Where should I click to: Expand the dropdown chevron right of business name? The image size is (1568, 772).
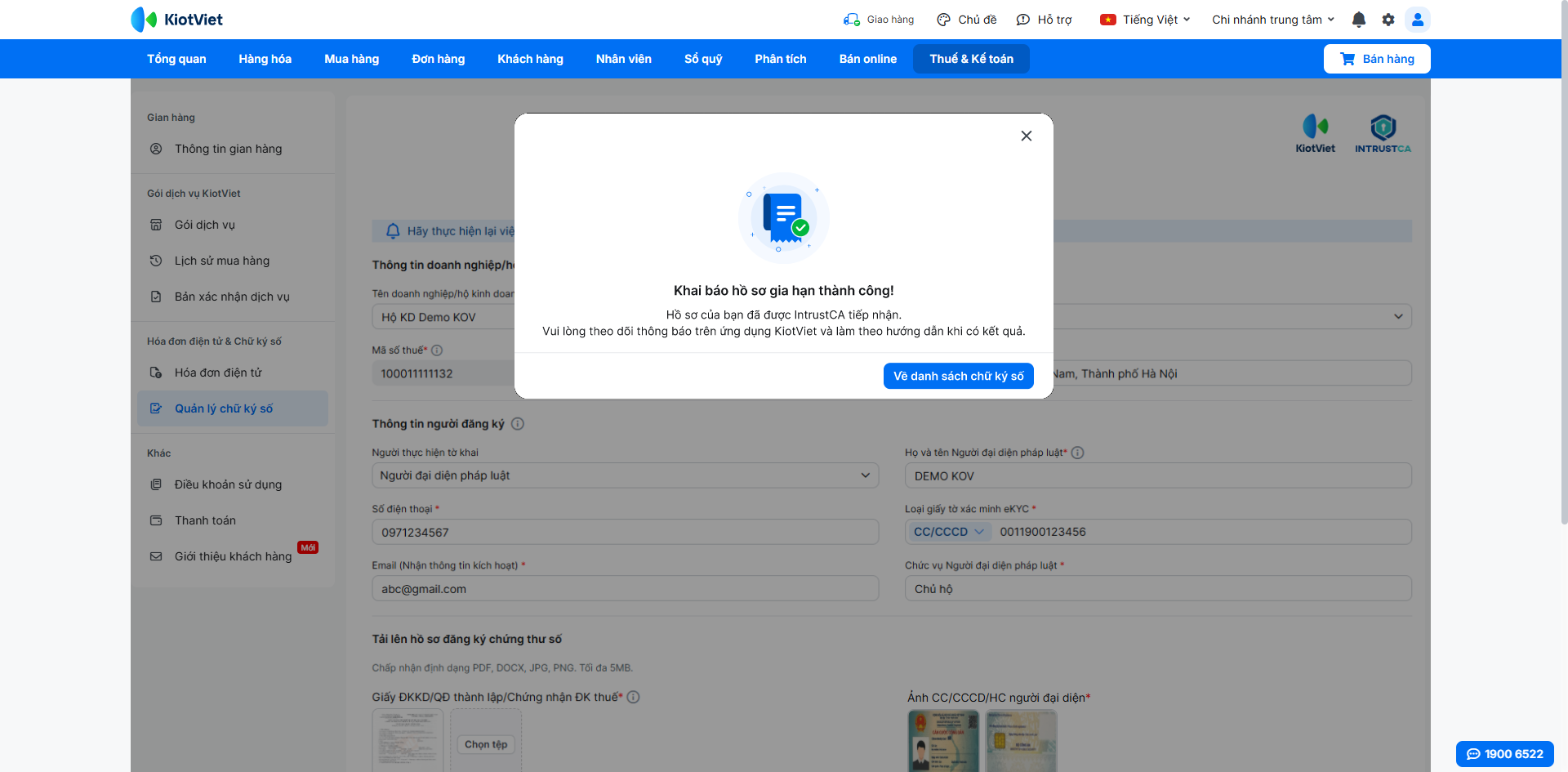click(x=1398, y=317)
